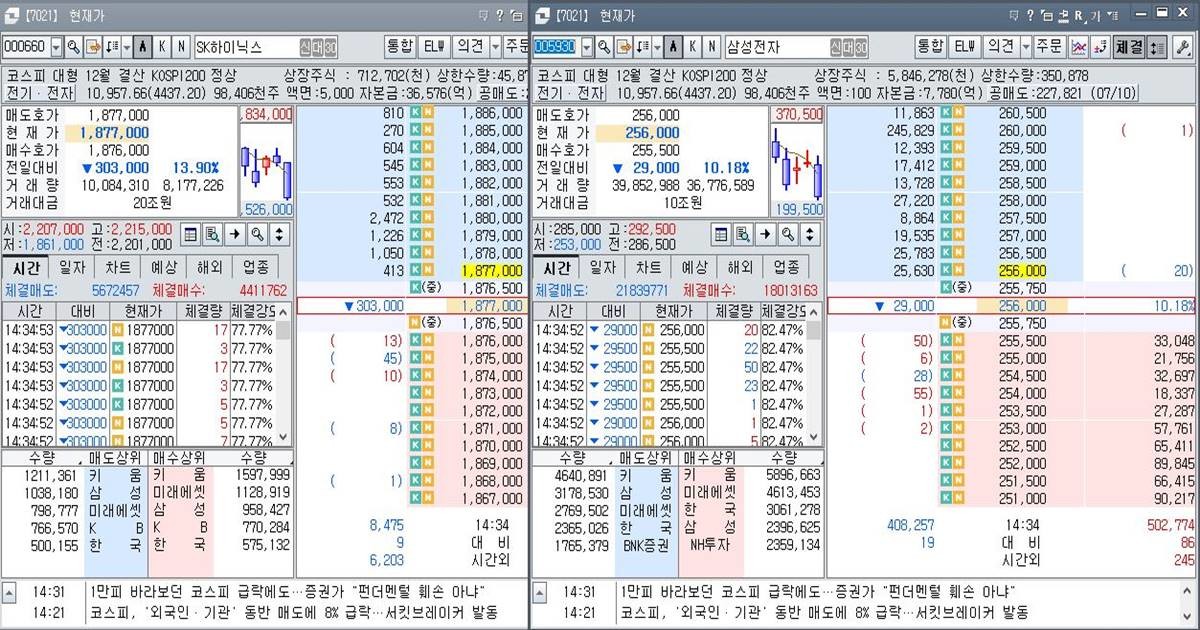Click the orange arrow icon in SK하이닉스 window

pos(93,47)
